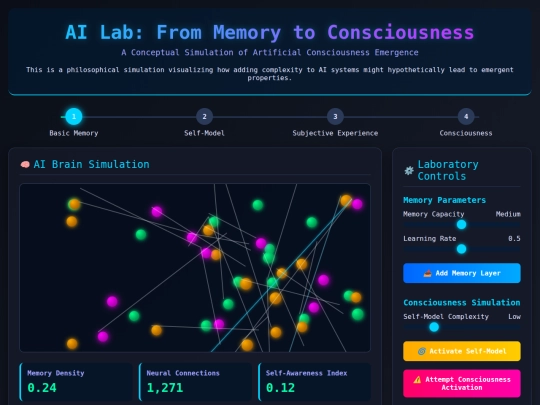This screenshot has width=540, height=405.
Task: Click the target icon in Activate Self-Model button
Action: 422,351
